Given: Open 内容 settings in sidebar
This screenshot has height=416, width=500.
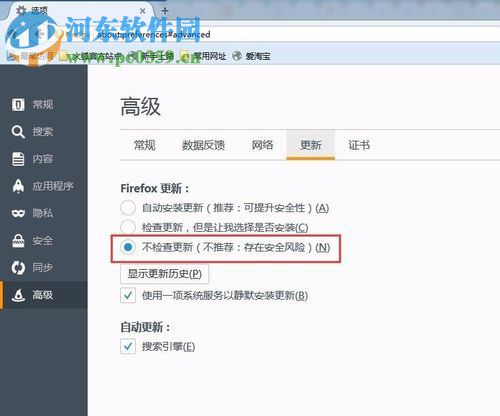Looking at the screenshot, I should point(43,159).
